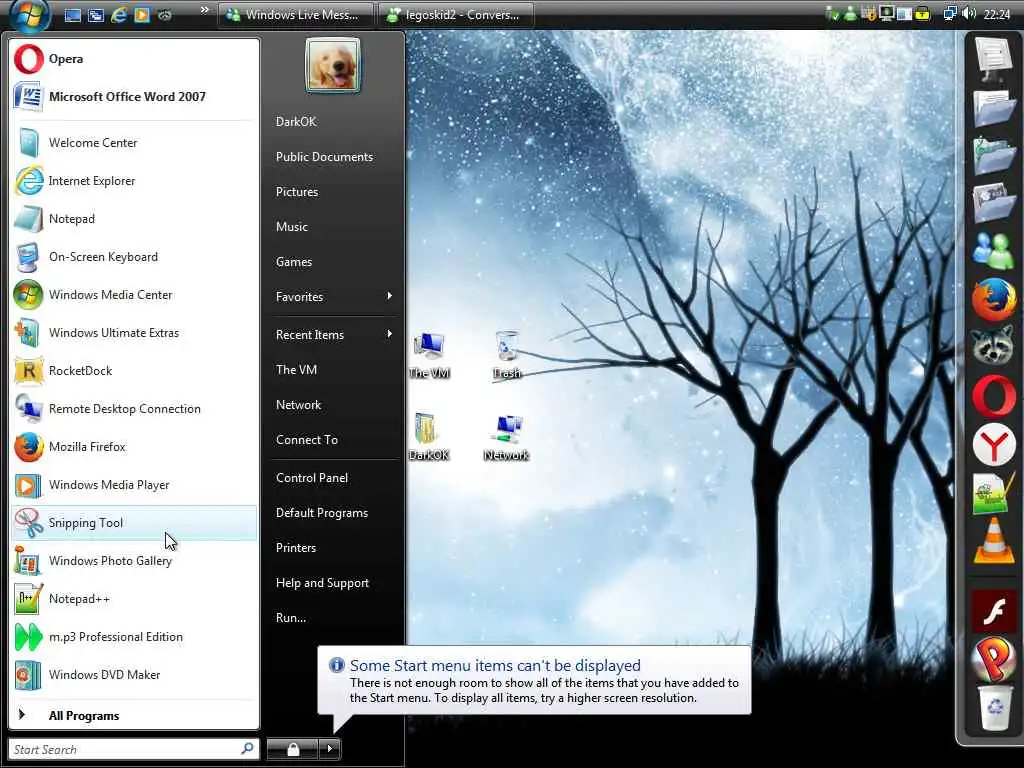Viewport: 1024px width, 768px height.
Task: Click the Mozilla Firefox Start menu icon
Action: 28,447
